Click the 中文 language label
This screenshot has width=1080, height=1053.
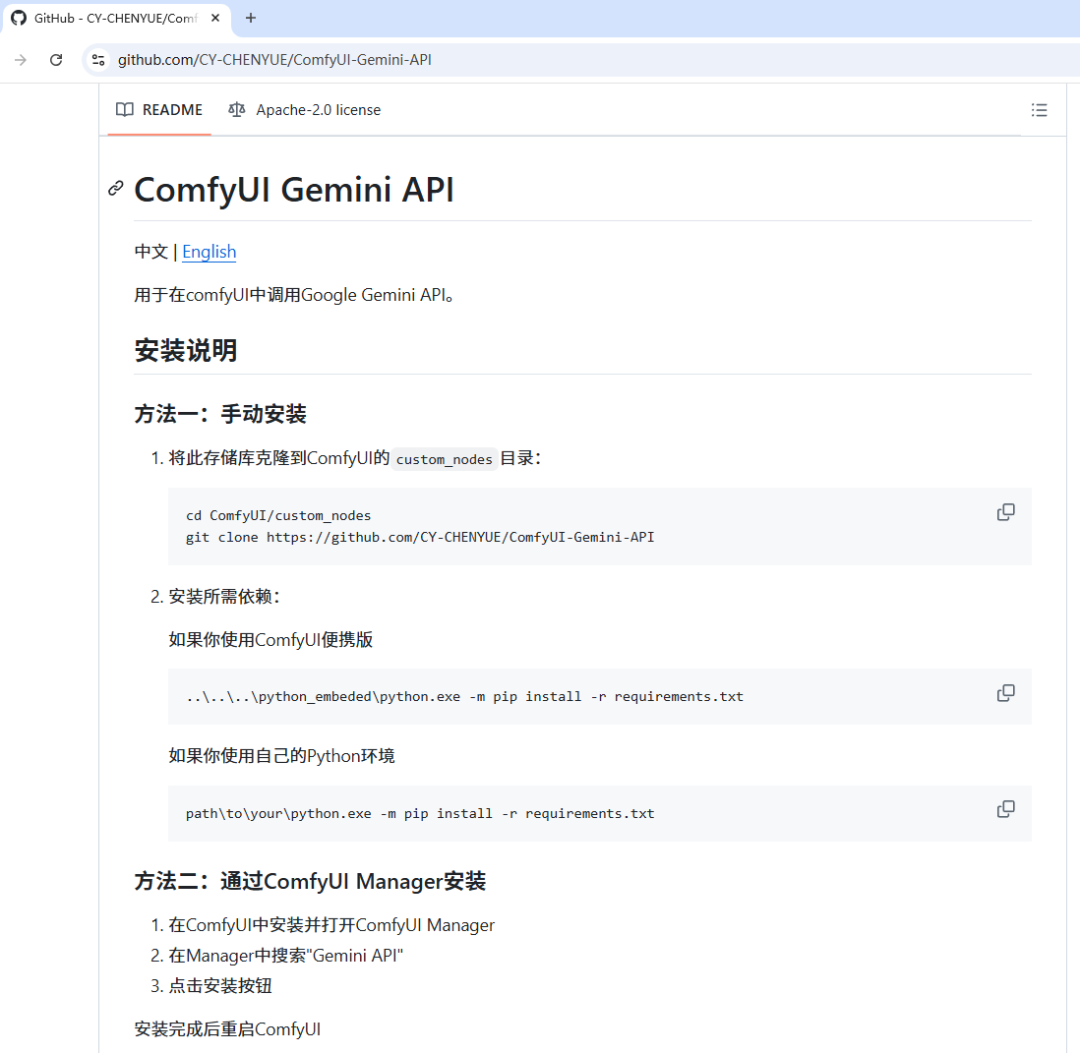click(151, 252)
